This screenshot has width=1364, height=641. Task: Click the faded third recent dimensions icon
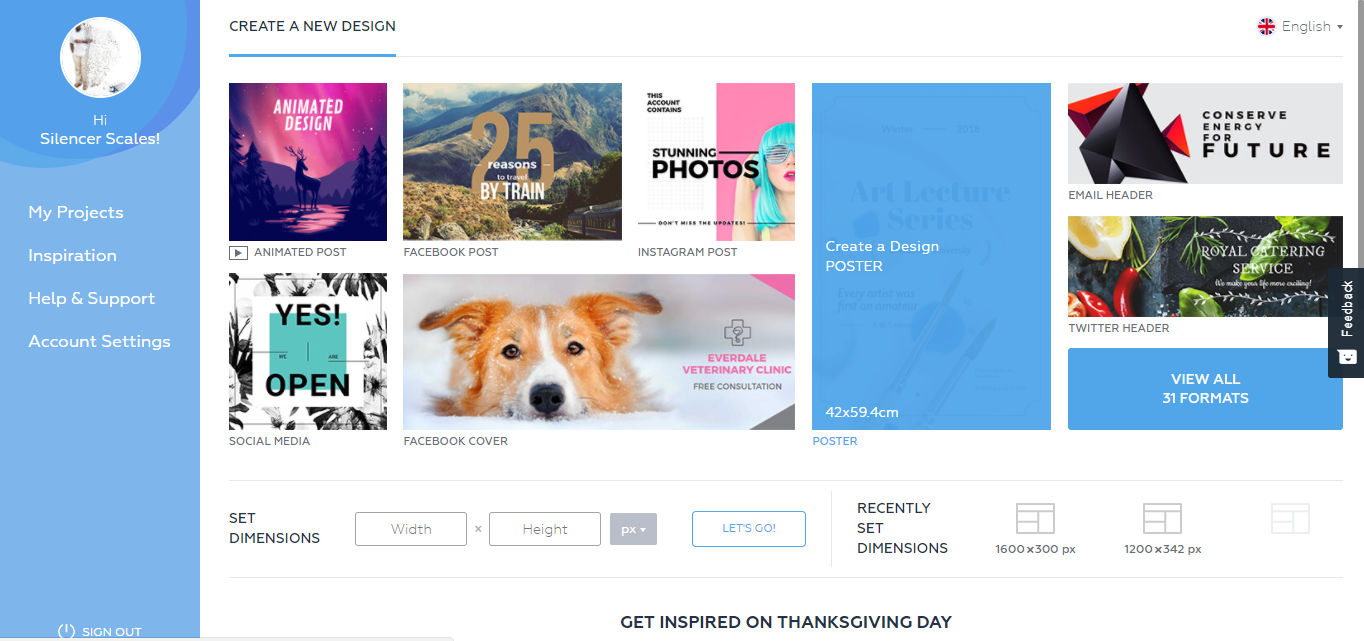click(x=1290, y=519)
